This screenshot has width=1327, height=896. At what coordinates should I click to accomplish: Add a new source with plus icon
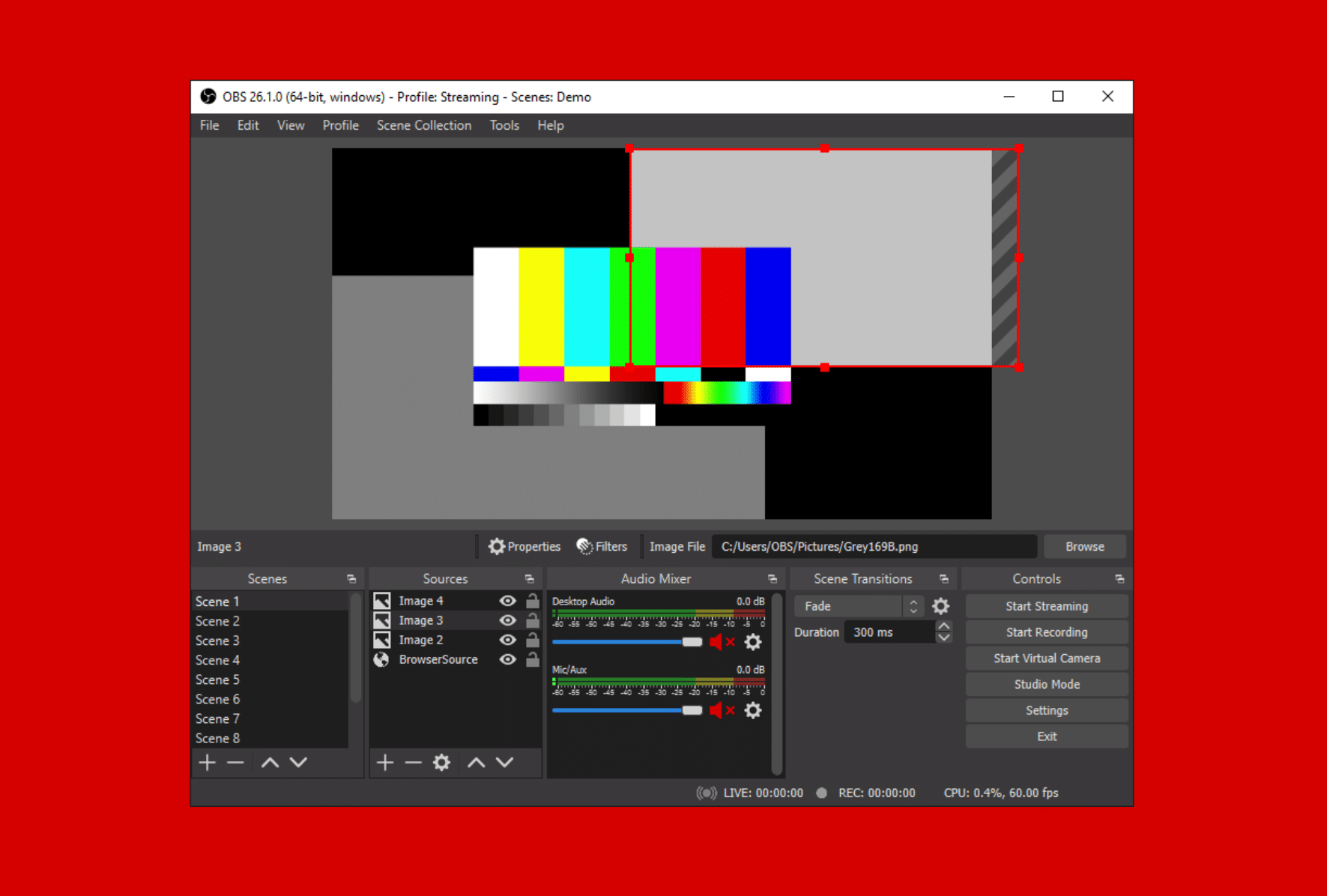[385, 763]
